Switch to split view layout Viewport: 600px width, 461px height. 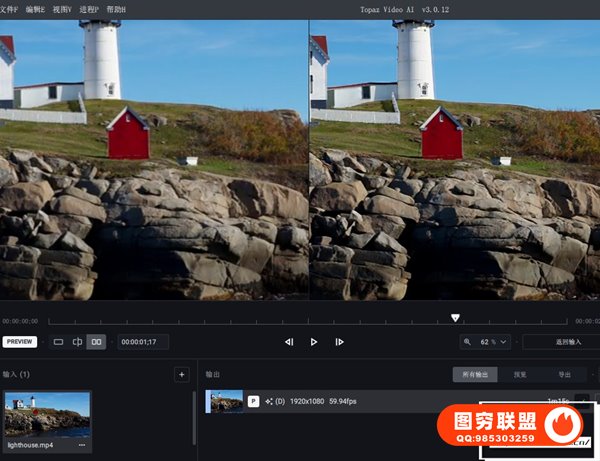pos(77,342)
